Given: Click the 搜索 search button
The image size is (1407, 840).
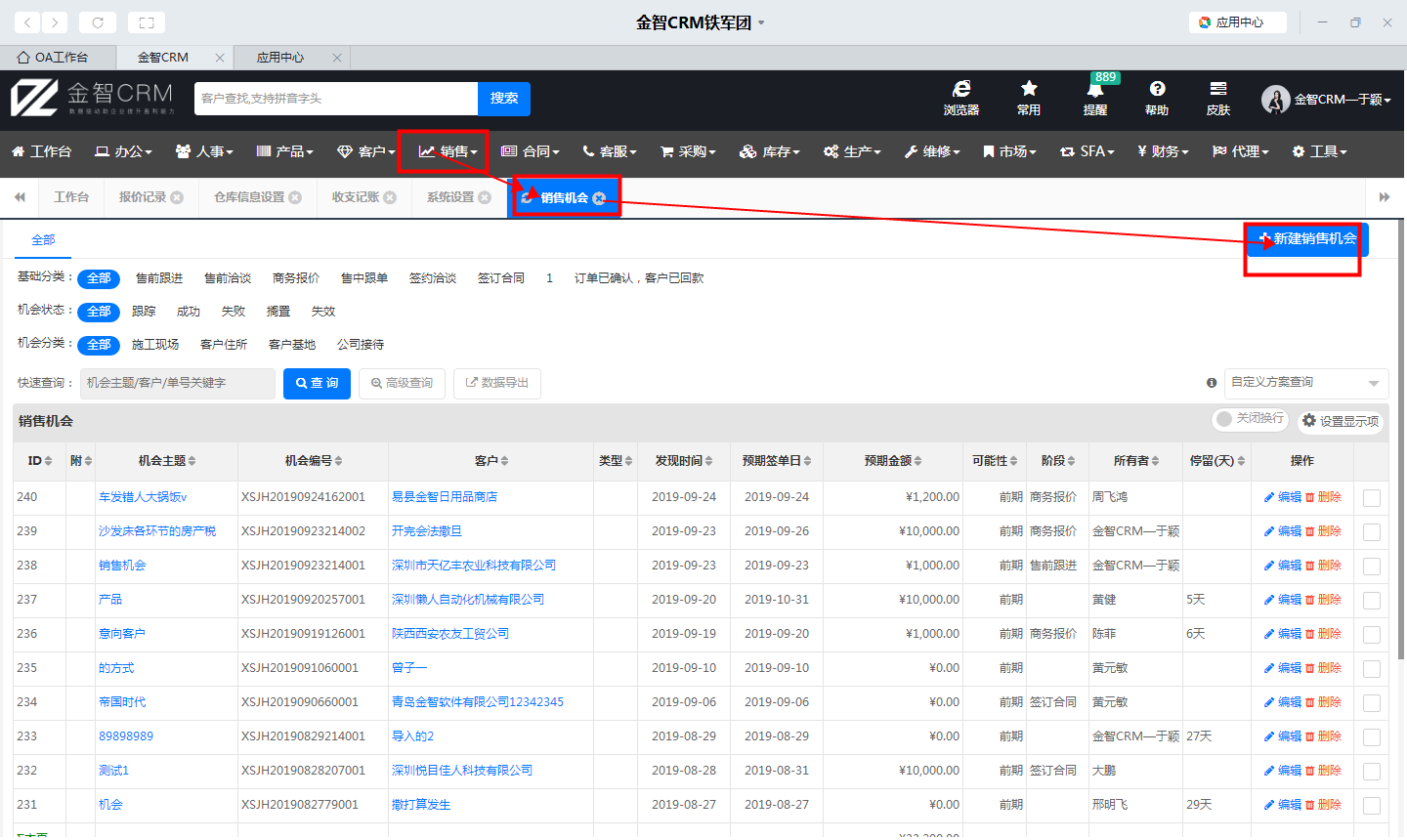Looking at the screenshot, I should pyautogui.click(x=504, y=99).
